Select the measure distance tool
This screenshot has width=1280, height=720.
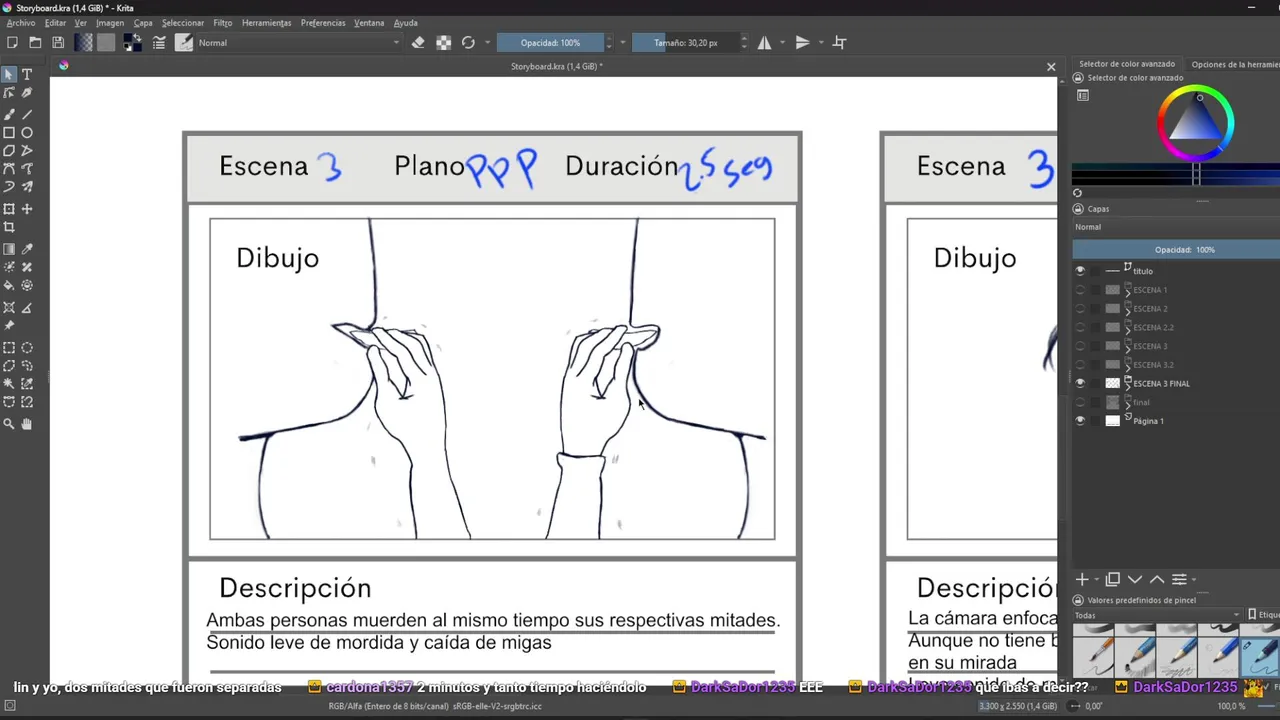[27, 307]
